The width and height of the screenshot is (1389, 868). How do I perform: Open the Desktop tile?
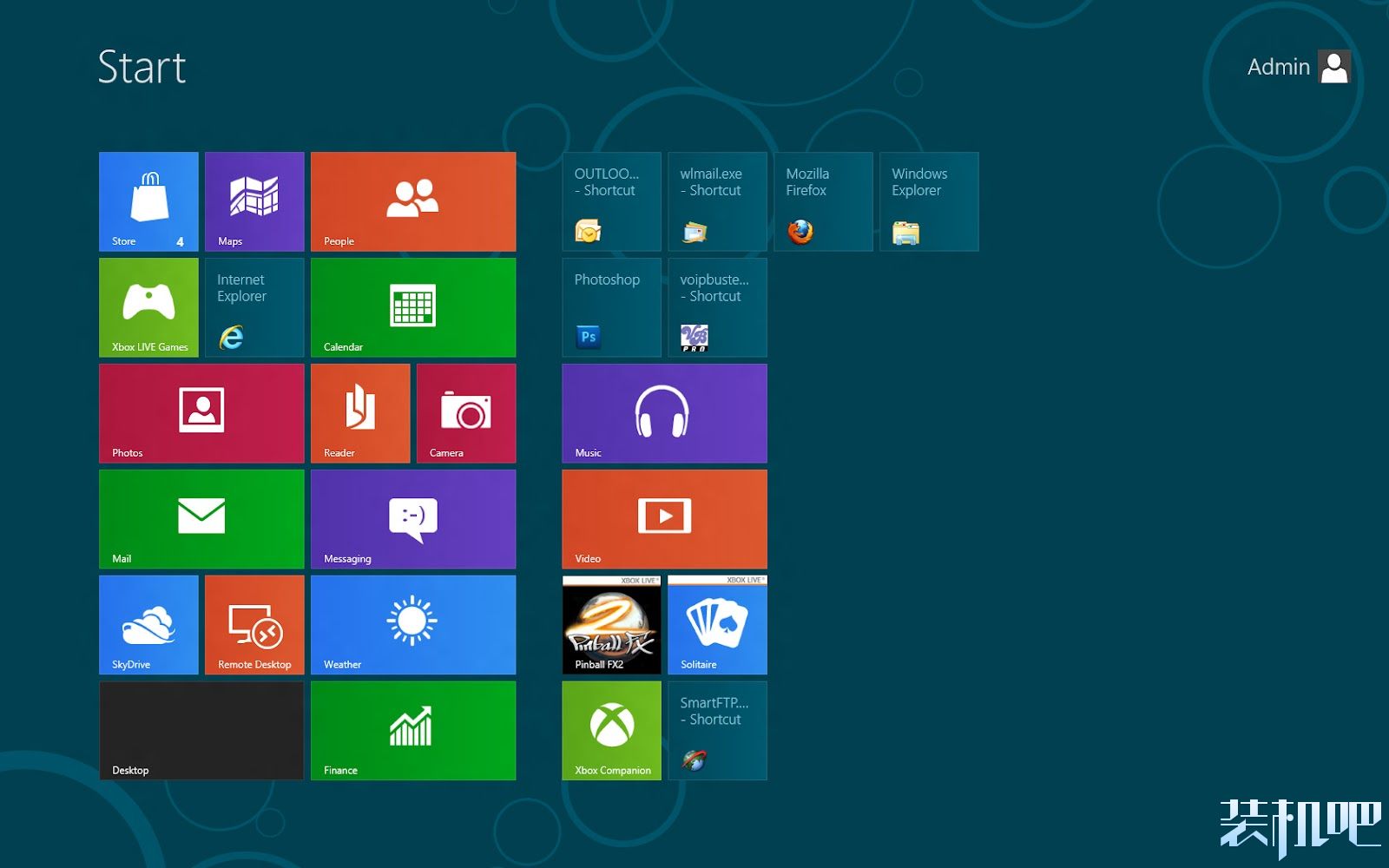[201, 731]
